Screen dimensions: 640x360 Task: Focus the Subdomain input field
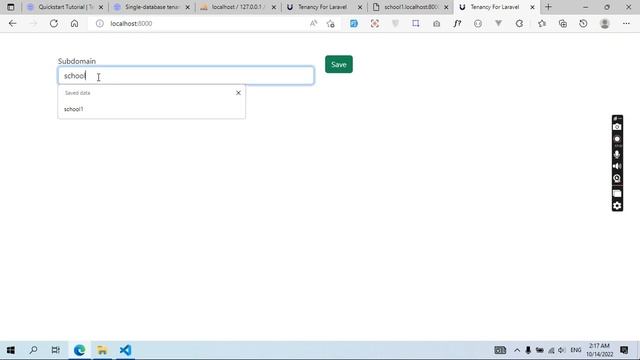click(186, 76)
